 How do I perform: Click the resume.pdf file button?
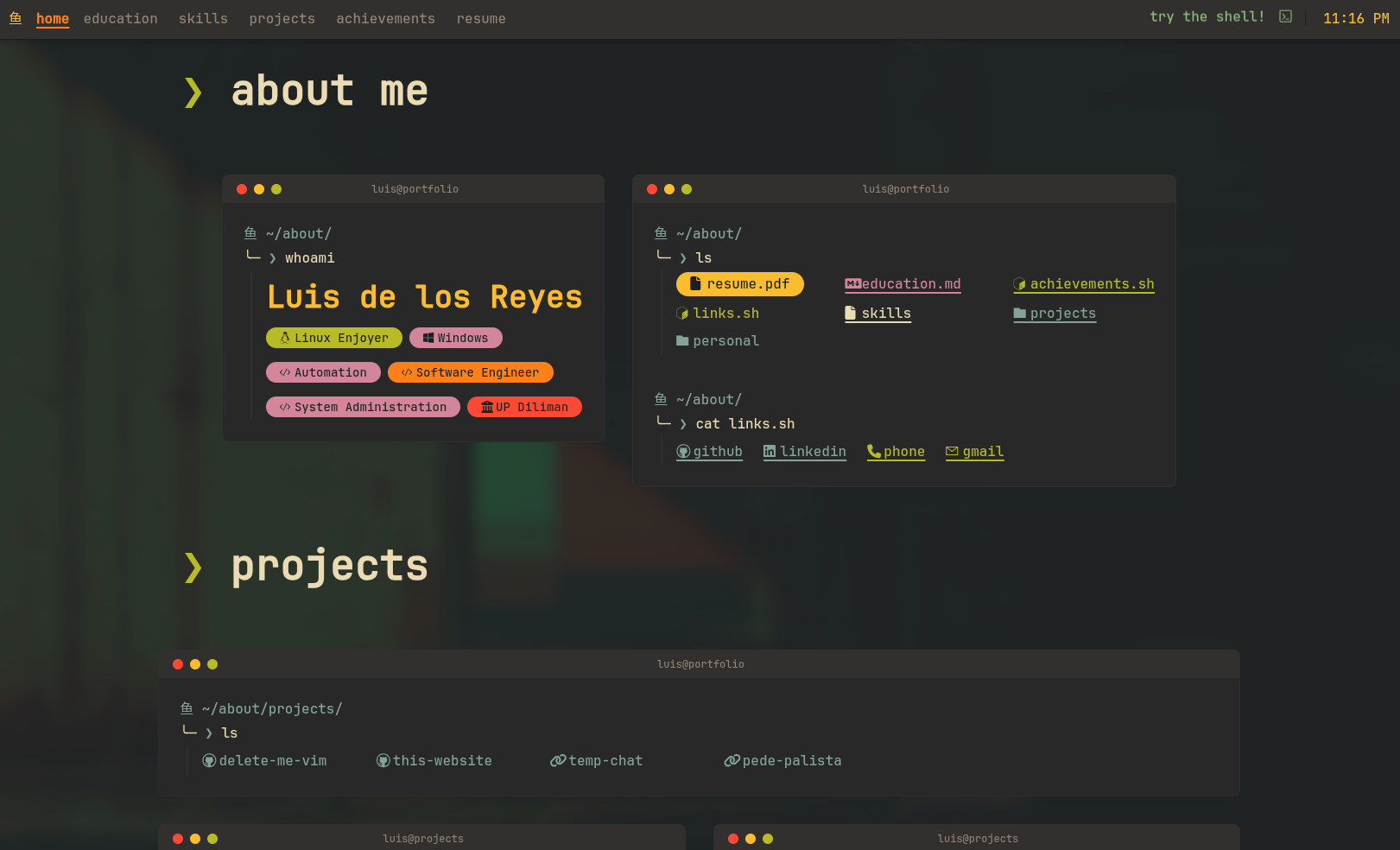(739, 284)
